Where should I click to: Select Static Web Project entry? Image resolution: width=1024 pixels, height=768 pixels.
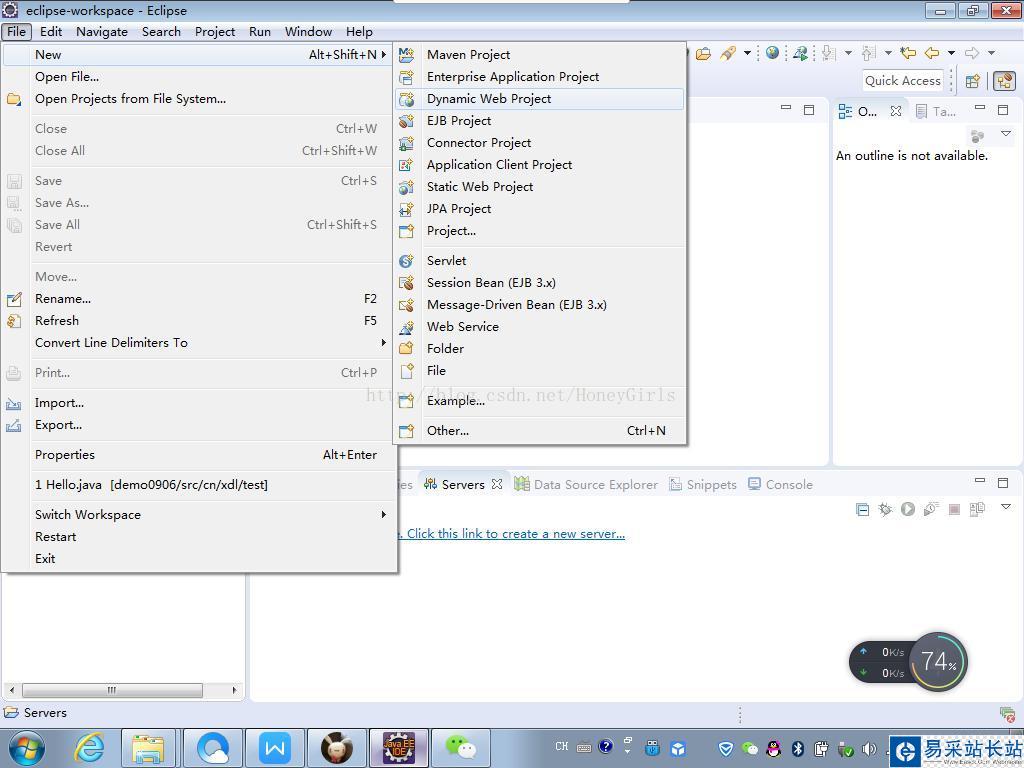pos(539,187)
